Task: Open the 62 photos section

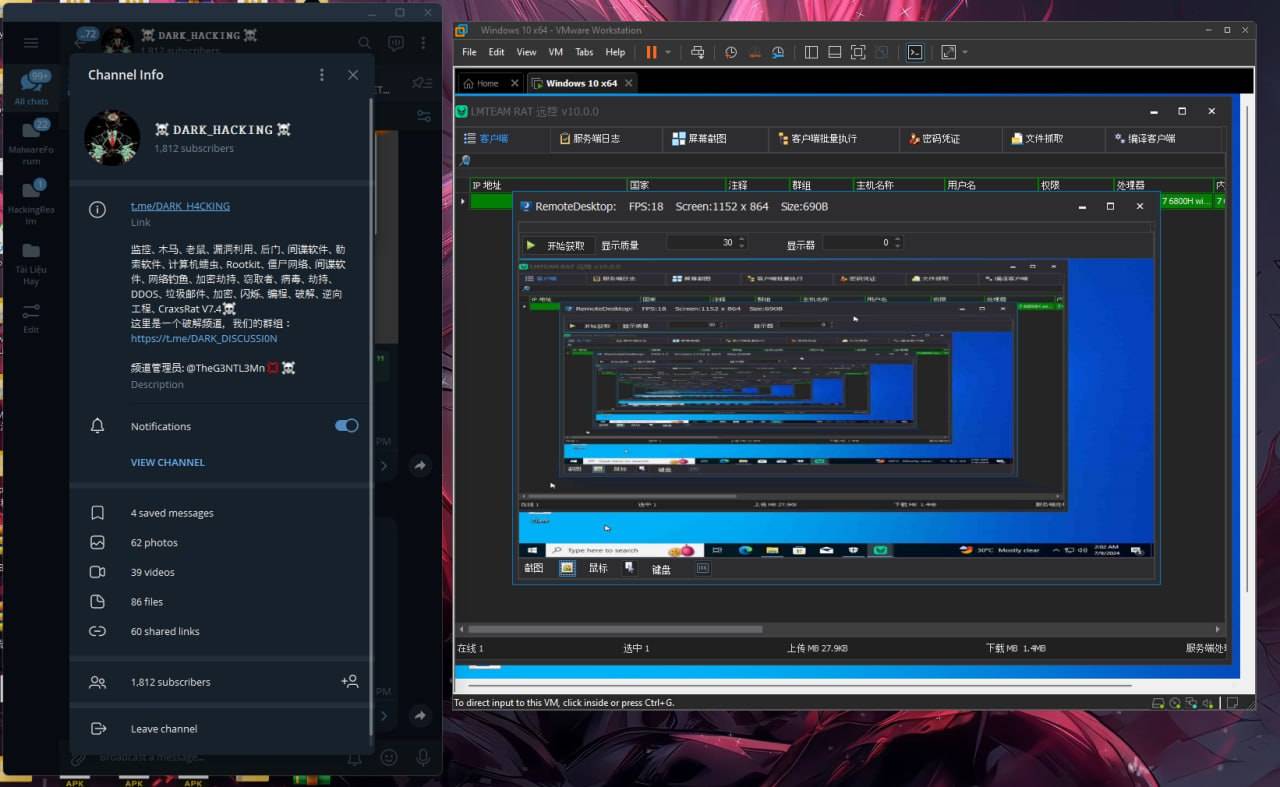Action: 220,542
